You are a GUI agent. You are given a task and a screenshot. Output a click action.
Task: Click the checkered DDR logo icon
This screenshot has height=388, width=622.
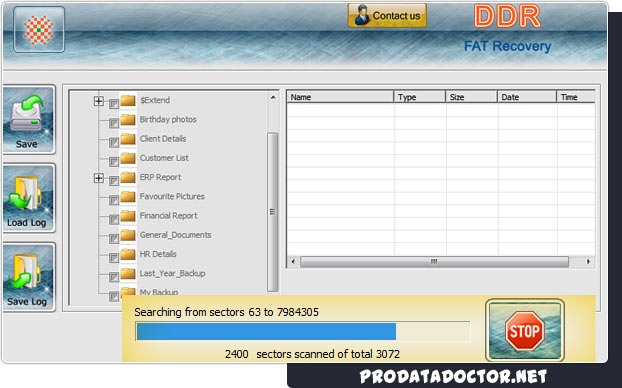coord(39,30)
